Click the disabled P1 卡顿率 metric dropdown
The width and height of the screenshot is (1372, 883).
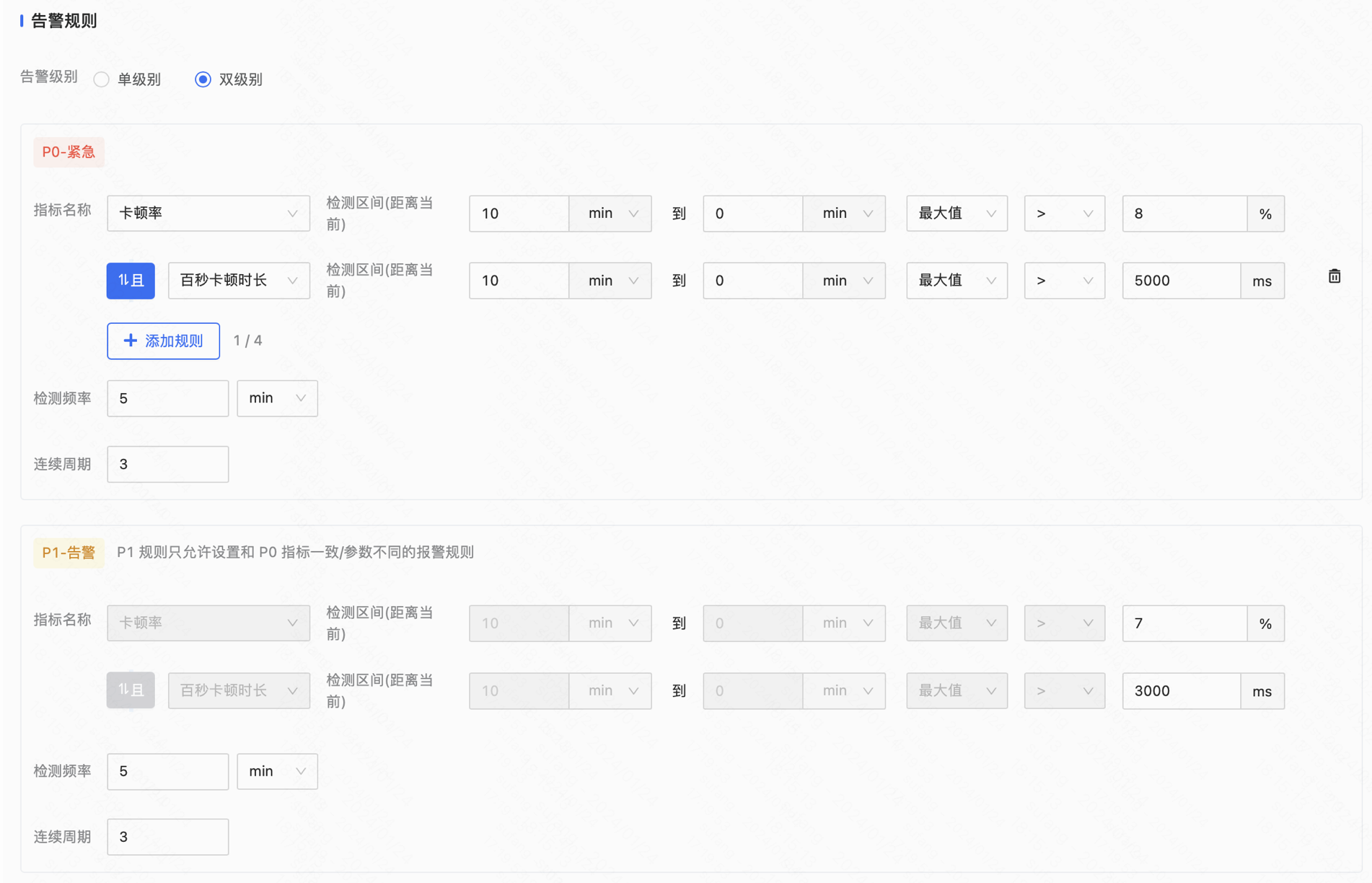click(x=208, y=623)
